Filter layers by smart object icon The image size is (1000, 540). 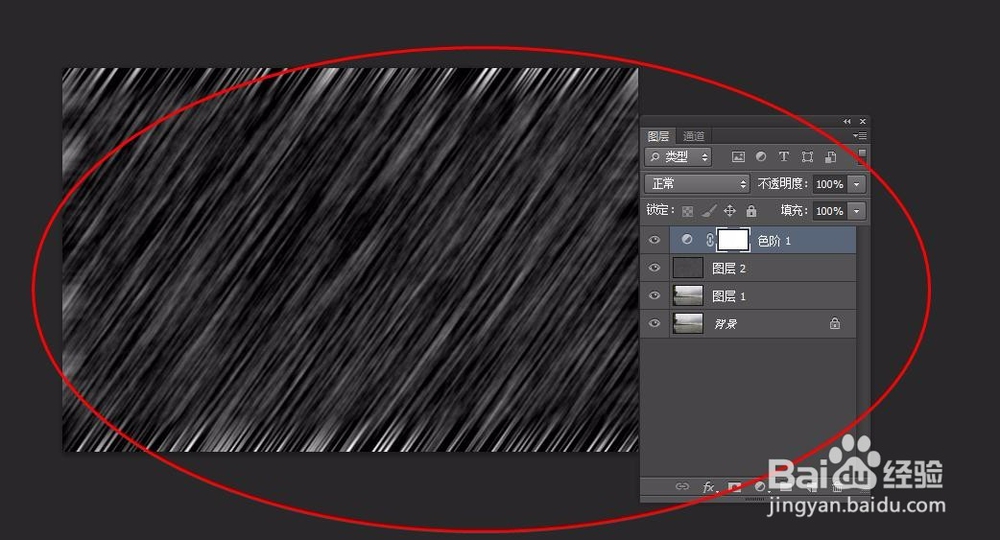point(830,157)
